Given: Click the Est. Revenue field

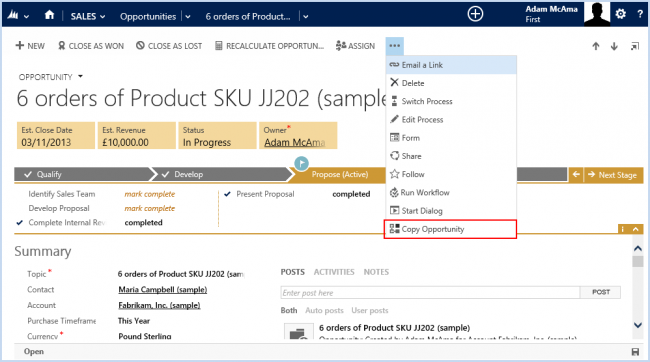Looking at the screenshot, I should 137,136.
